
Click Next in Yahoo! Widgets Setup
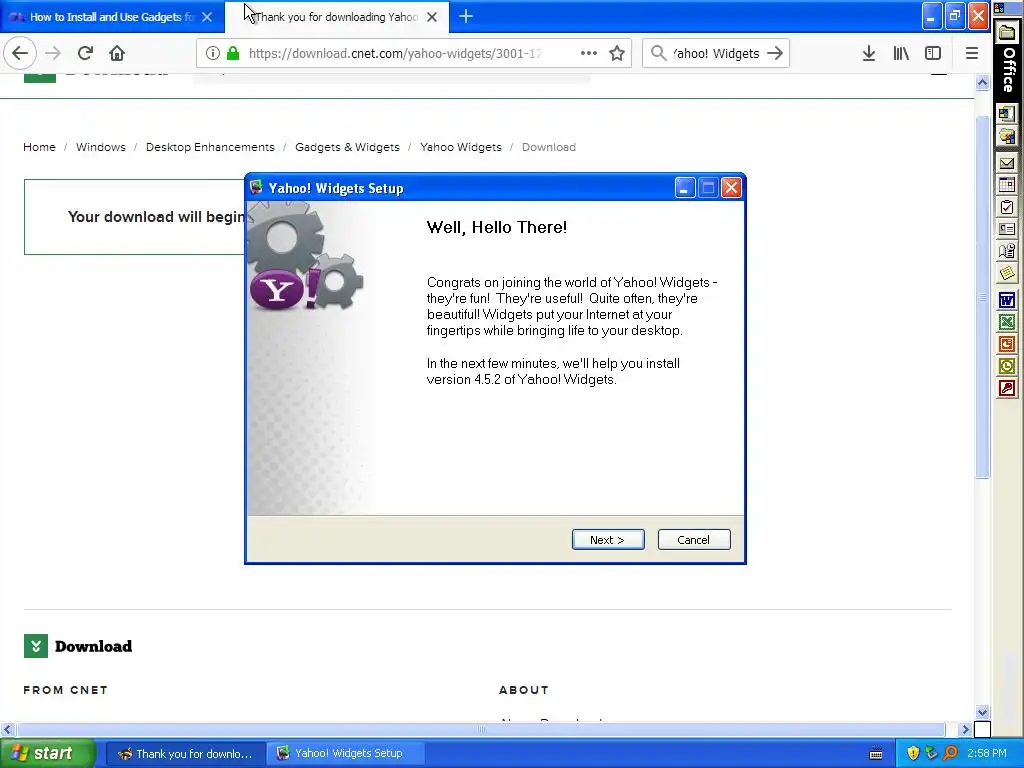608,539
